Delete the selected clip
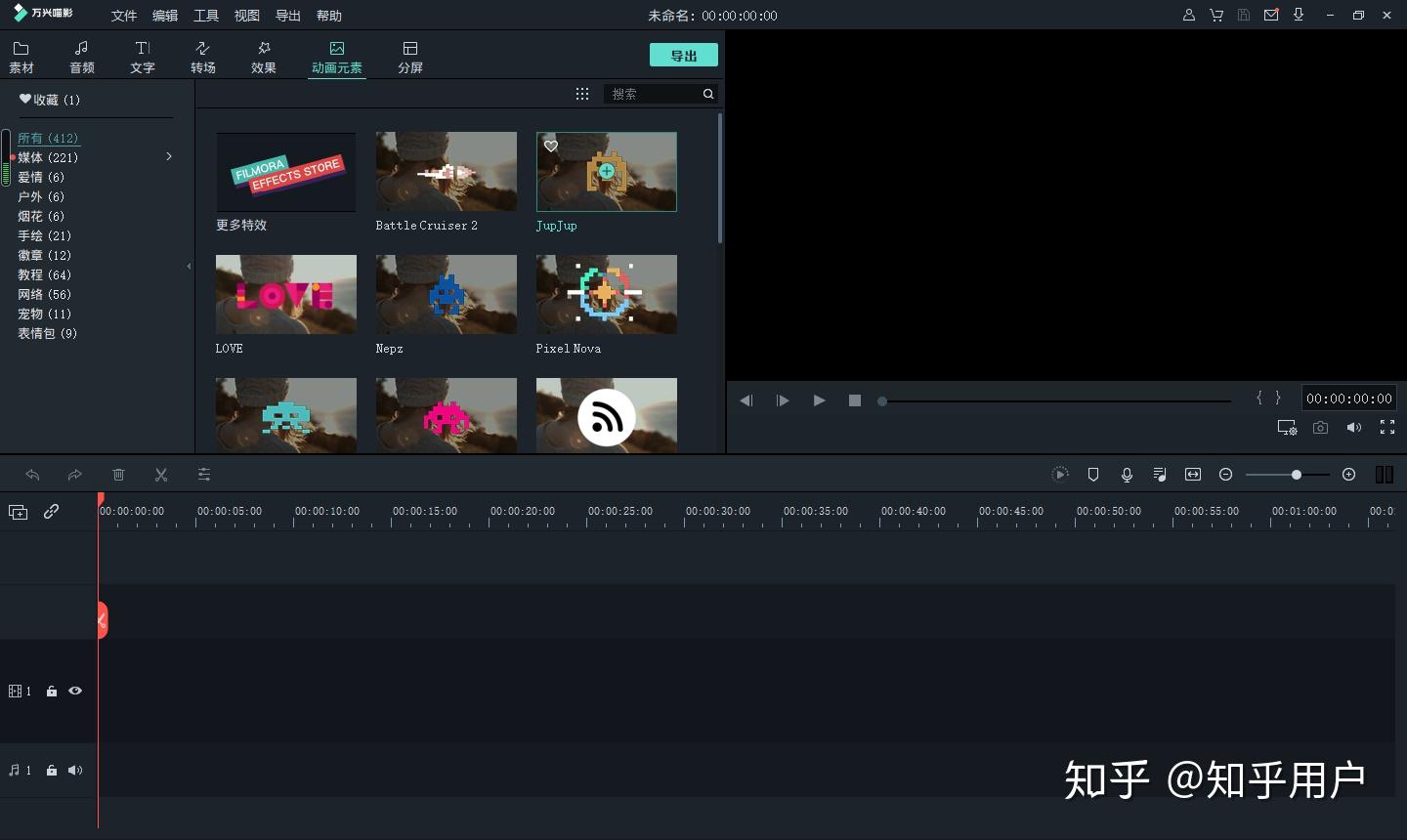 click(x=118, y=475)
